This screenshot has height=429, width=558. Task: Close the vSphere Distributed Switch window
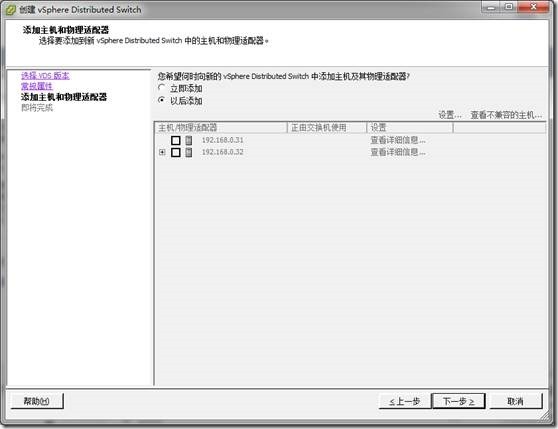[x=533, y=7]
